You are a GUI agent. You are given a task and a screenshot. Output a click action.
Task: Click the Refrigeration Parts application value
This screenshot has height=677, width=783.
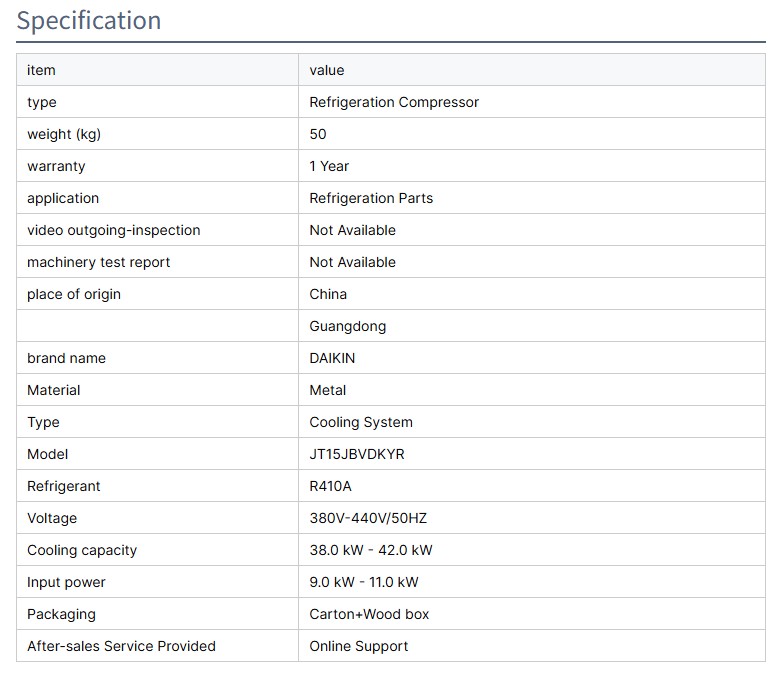371,198
